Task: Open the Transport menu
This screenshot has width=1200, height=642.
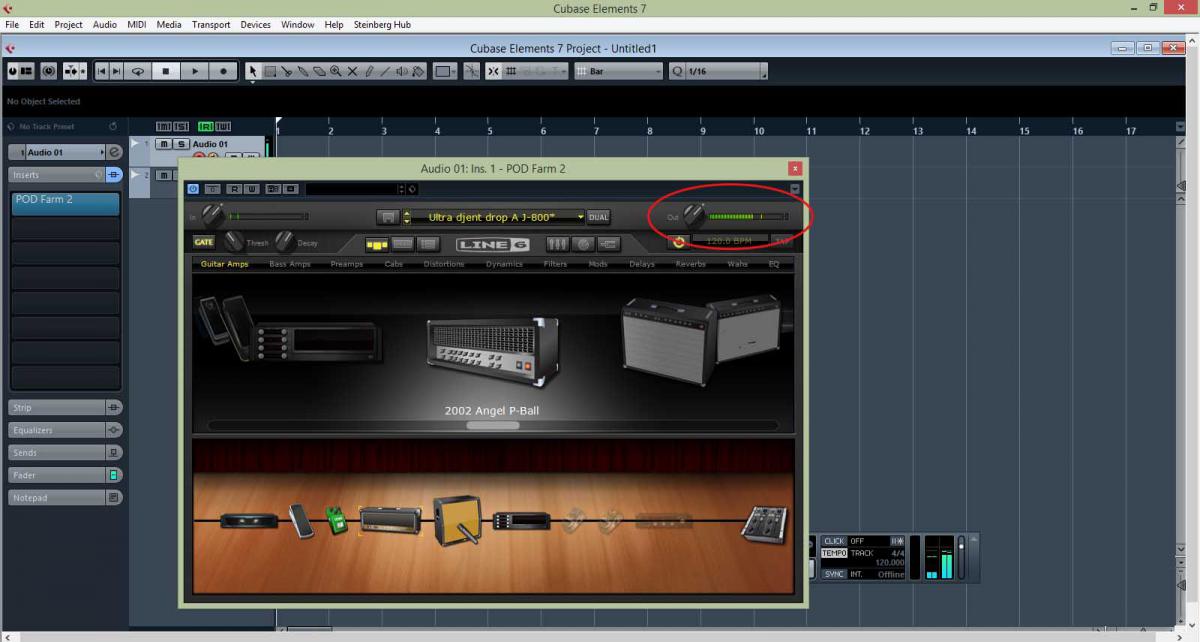Action: click(x=210, y=24)
